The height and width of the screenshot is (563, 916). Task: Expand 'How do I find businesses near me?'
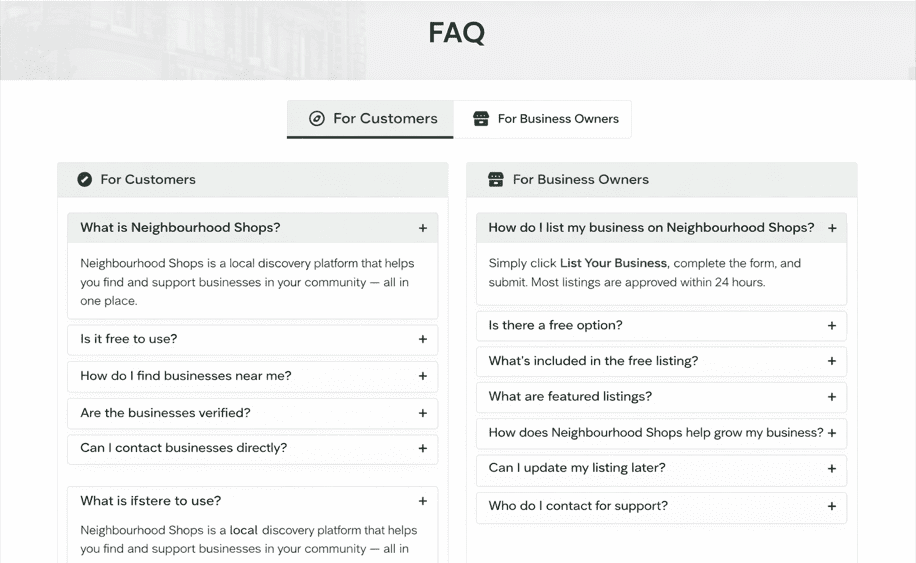pyautogui.click(x=252, y=376)
